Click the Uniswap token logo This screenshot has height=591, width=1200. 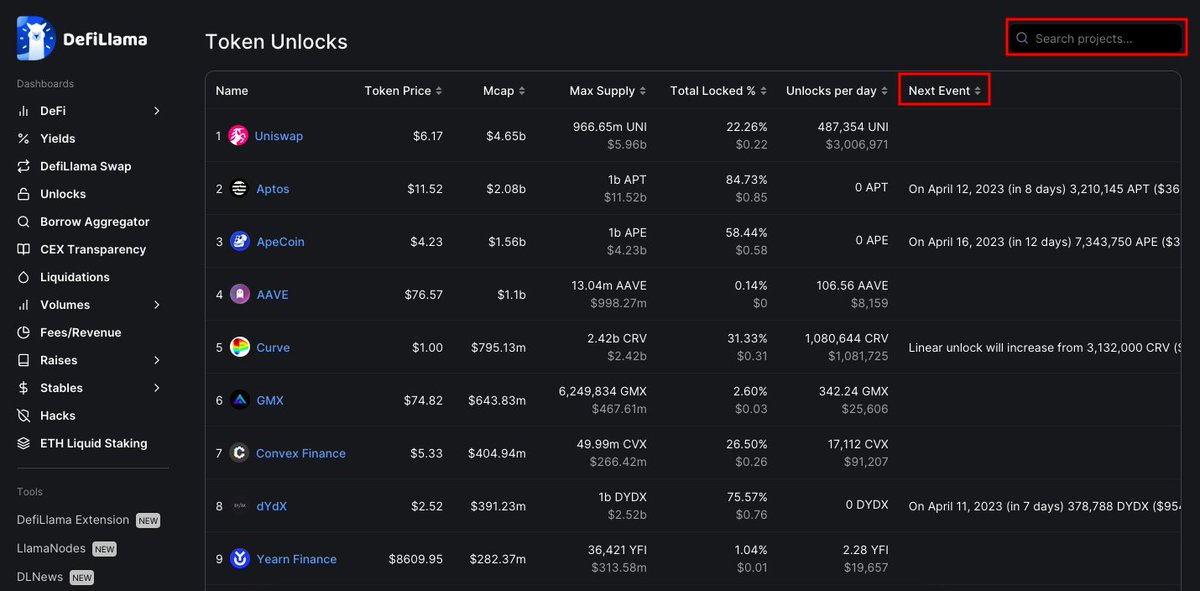pos(238,136)
